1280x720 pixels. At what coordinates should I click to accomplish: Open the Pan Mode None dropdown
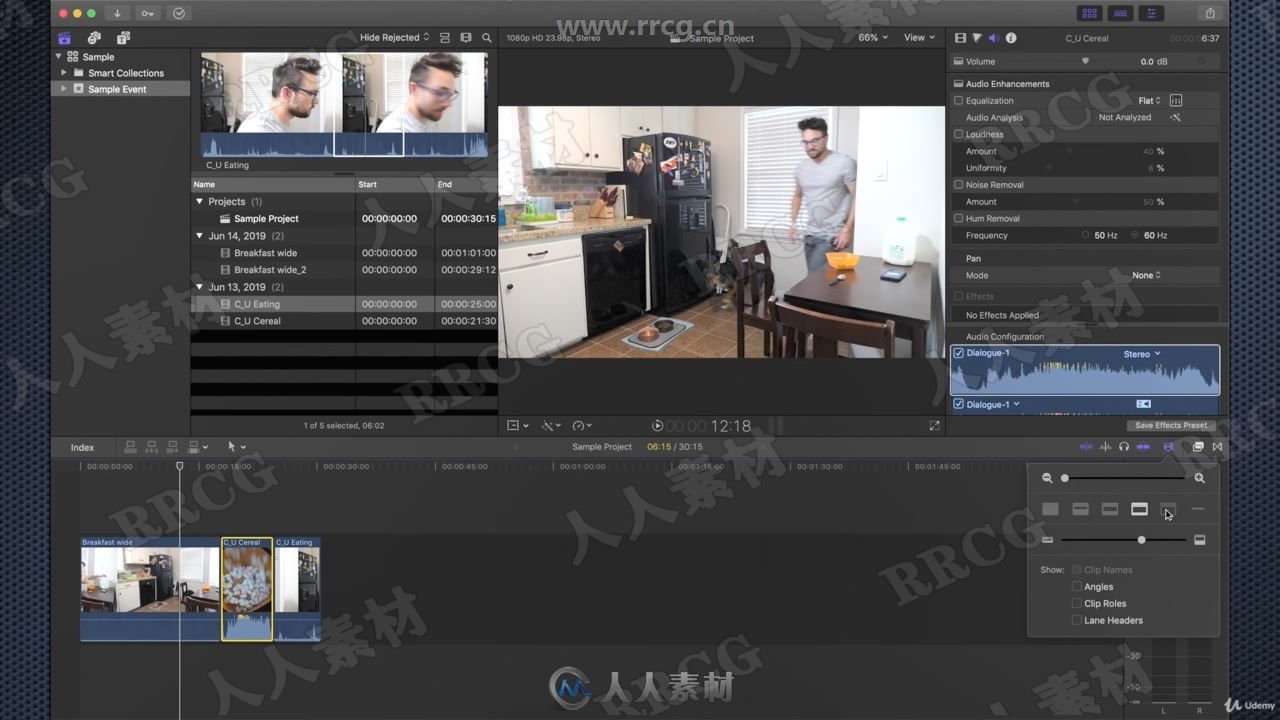(1146, 275)
